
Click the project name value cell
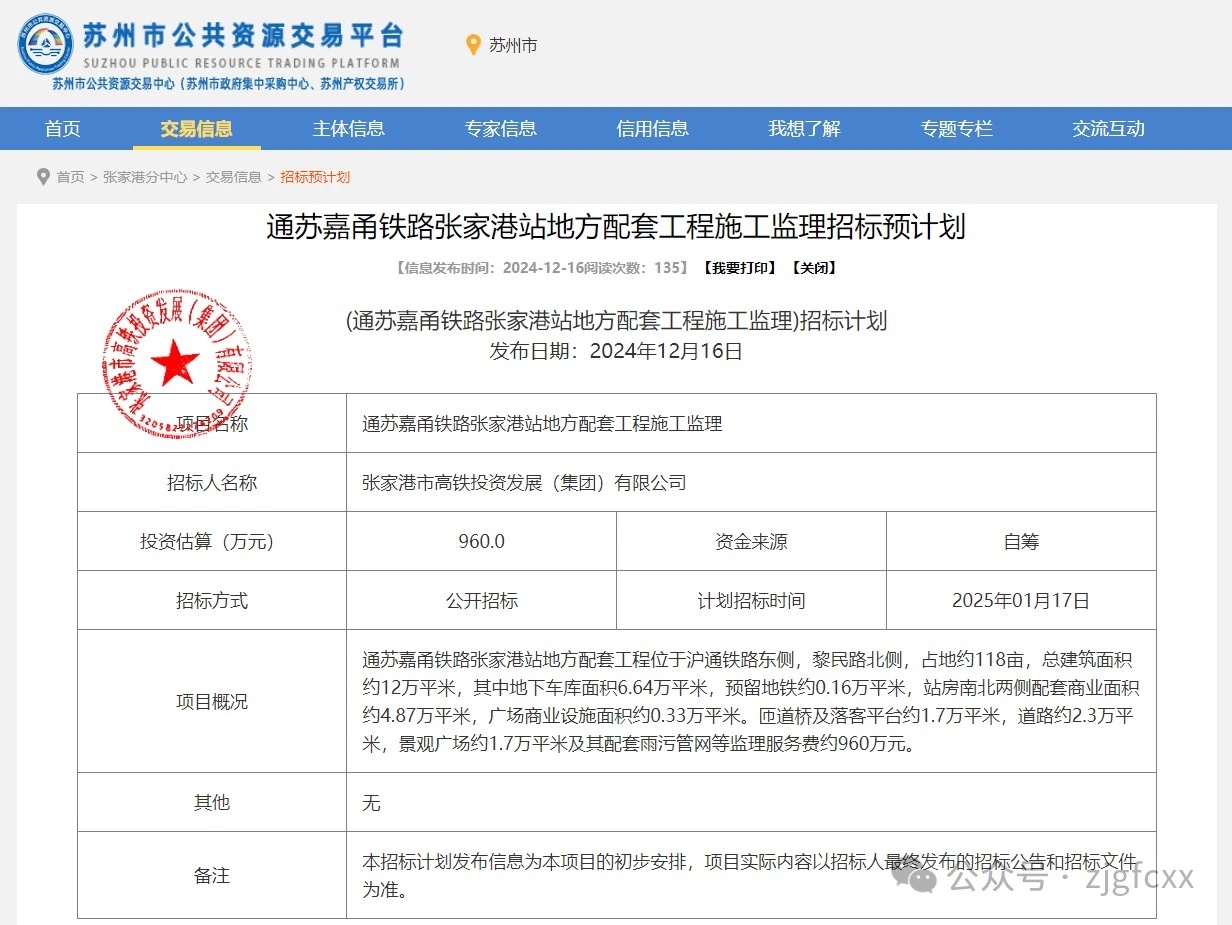pos(751,424)
